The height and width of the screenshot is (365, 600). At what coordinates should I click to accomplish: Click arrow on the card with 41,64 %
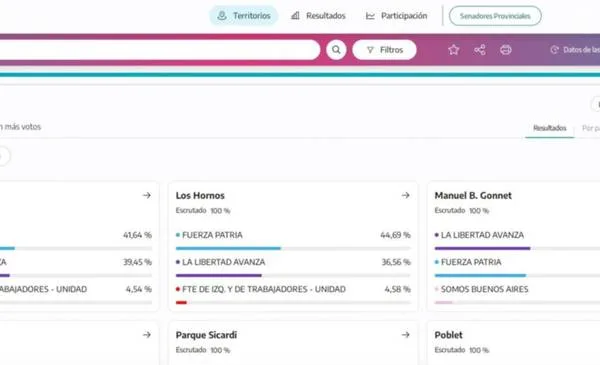147,196
